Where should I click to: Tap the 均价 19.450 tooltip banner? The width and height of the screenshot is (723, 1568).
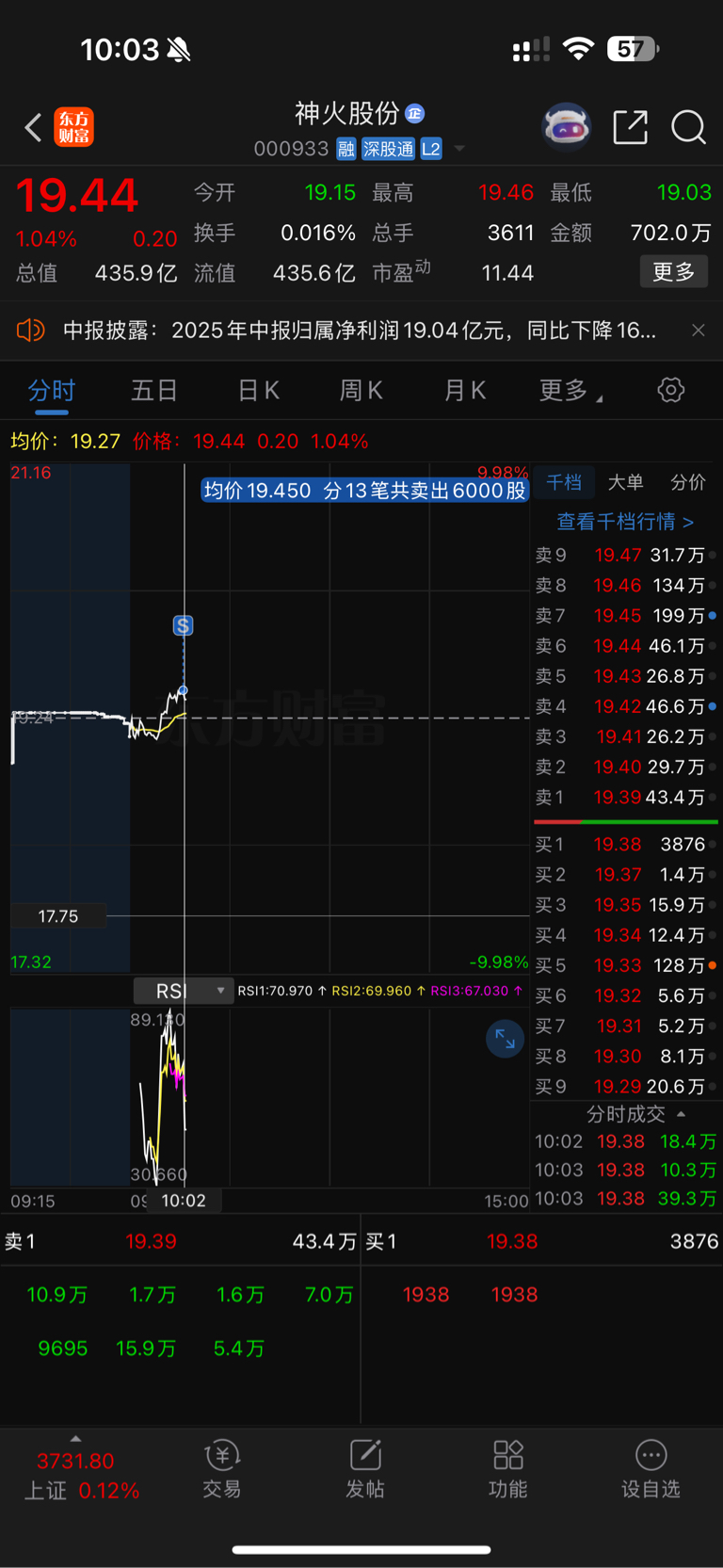tap(364, 491)
